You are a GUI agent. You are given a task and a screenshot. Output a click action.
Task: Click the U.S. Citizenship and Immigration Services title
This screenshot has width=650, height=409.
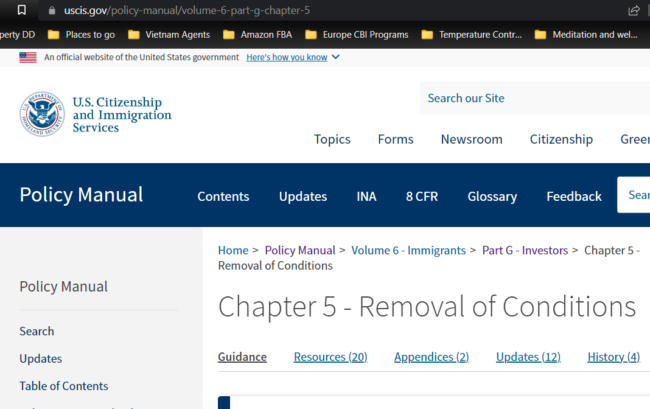pos(122,114)
